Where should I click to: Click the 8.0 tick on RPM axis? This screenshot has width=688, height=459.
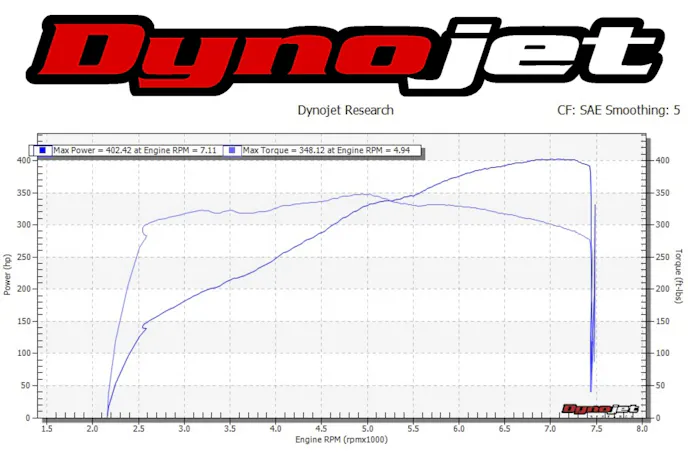pos(642,428)
